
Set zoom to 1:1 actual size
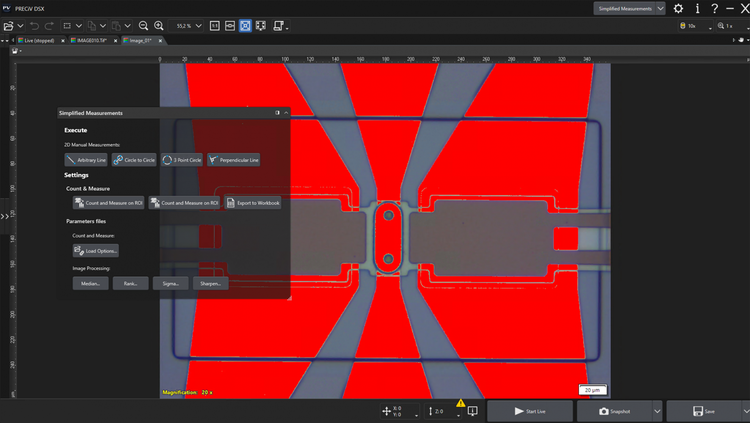pyautogui.click(x=214, y=25)
